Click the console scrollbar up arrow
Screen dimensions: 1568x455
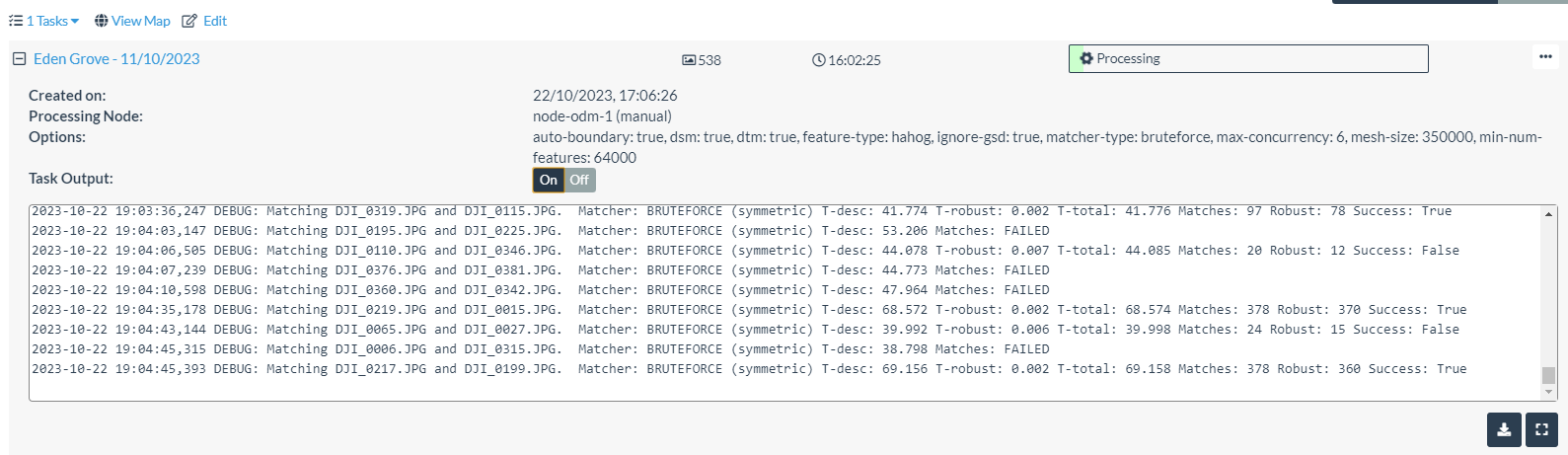tap(1548, 214)
